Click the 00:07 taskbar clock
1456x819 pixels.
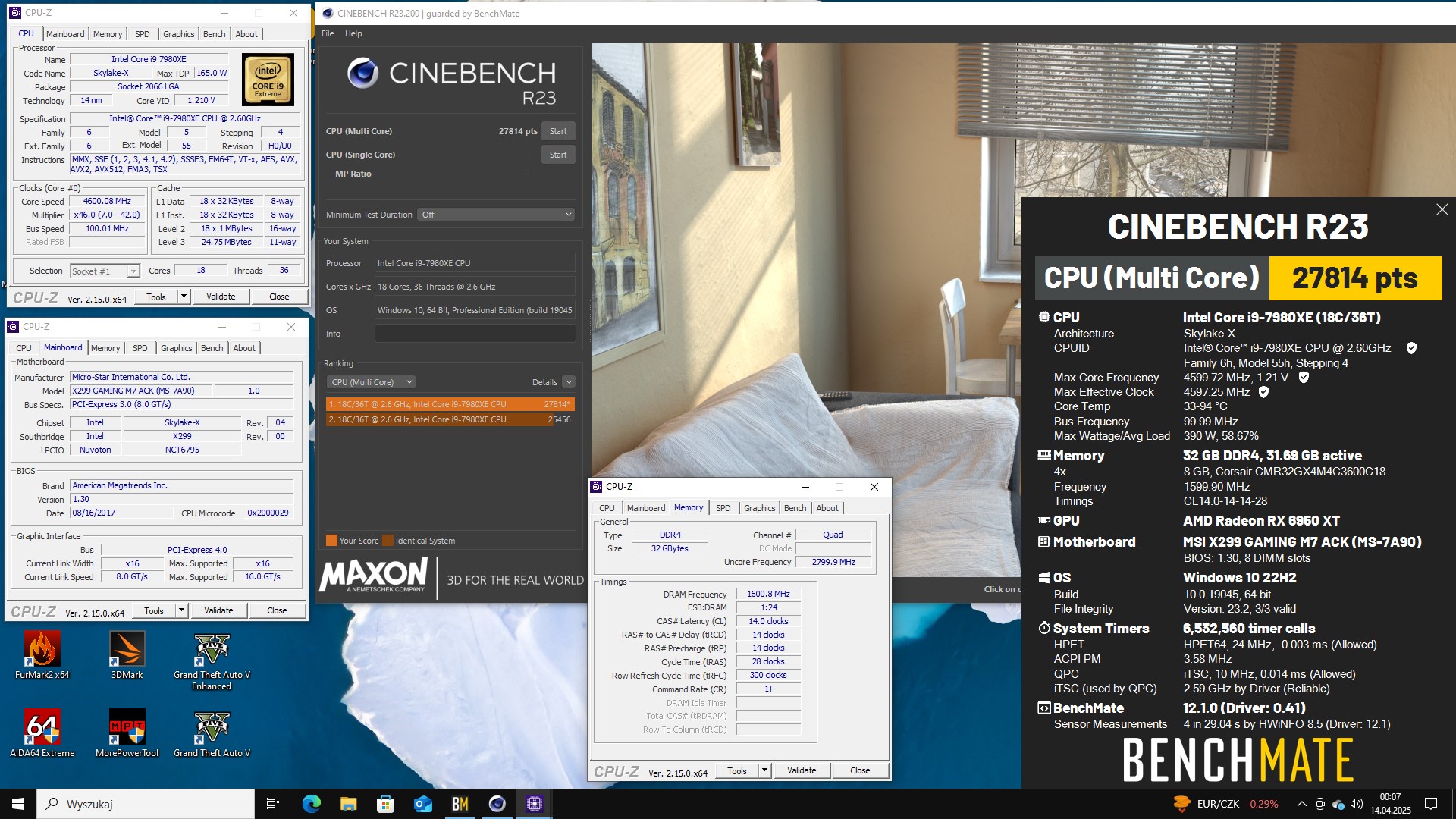point(1390,804)
